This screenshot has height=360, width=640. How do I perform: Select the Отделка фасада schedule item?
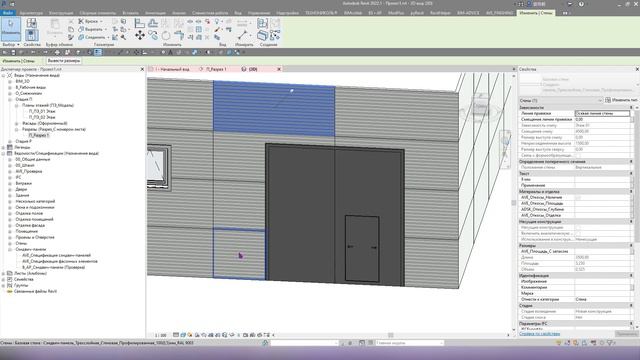(30, 225)
